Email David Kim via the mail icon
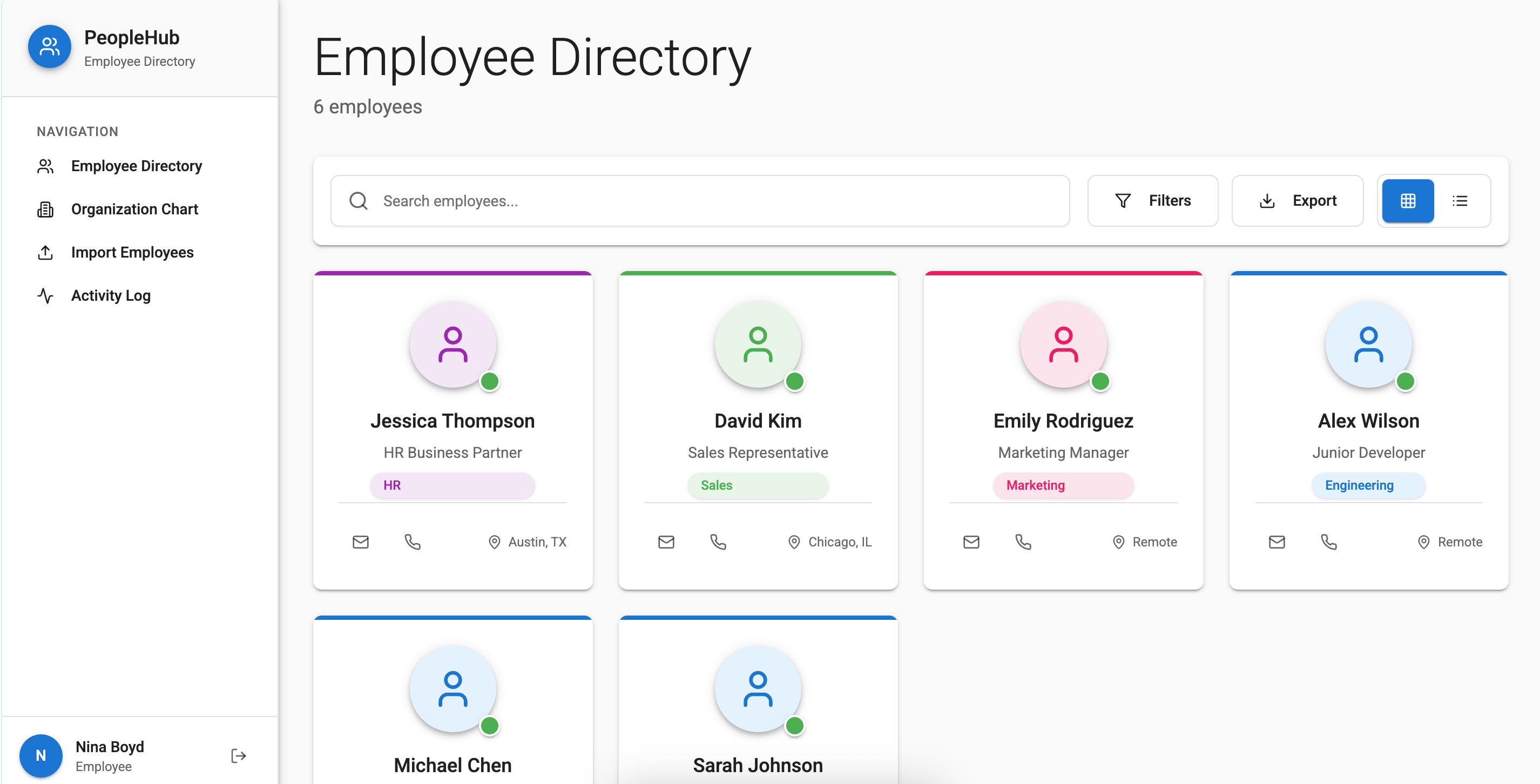 point(666,542)
